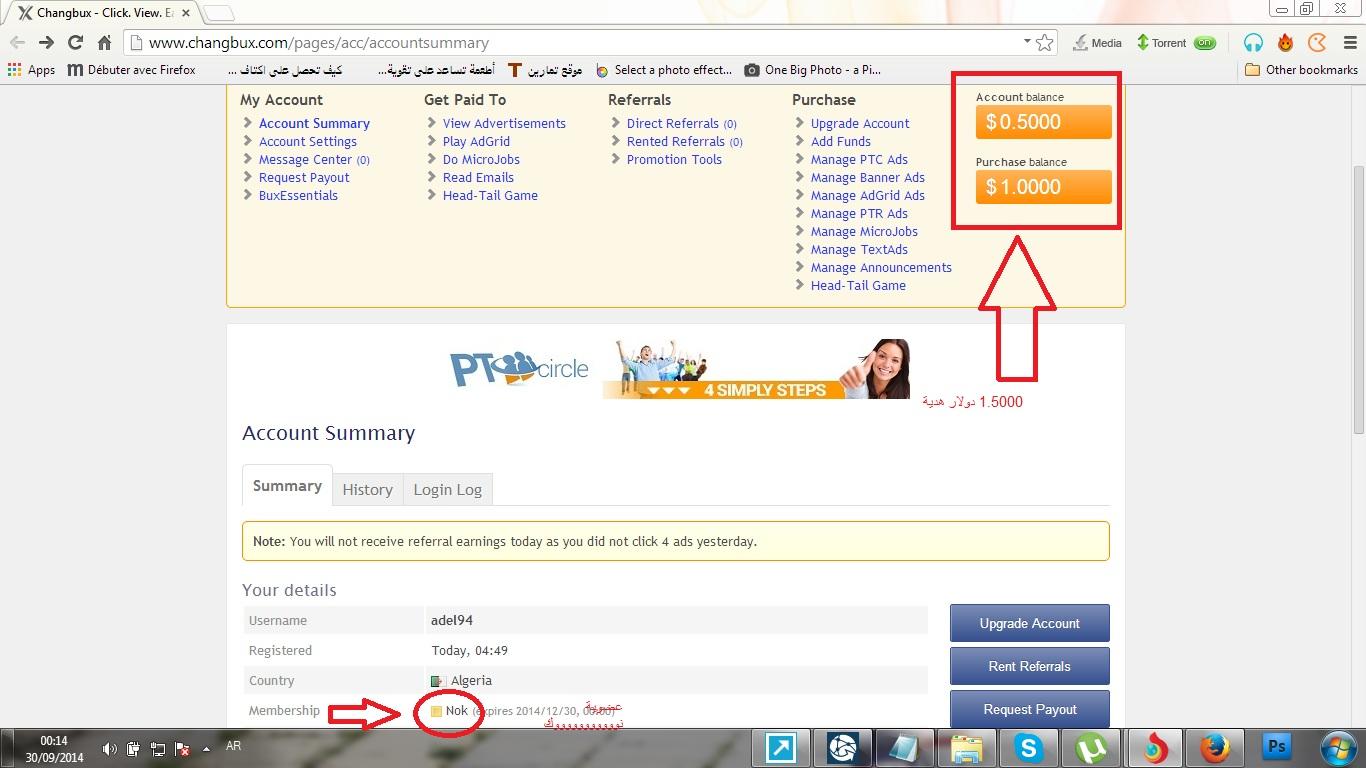
Task: Open Manage MicroJobs
Action: tap(864, 231)
